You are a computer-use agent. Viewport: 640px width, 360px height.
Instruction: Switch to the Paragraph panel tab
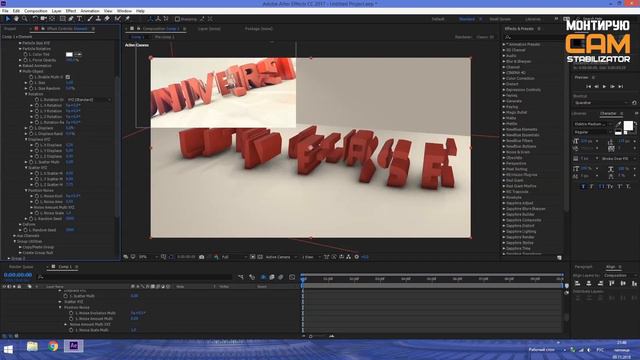pyautogui.click(x=583, y=267)
